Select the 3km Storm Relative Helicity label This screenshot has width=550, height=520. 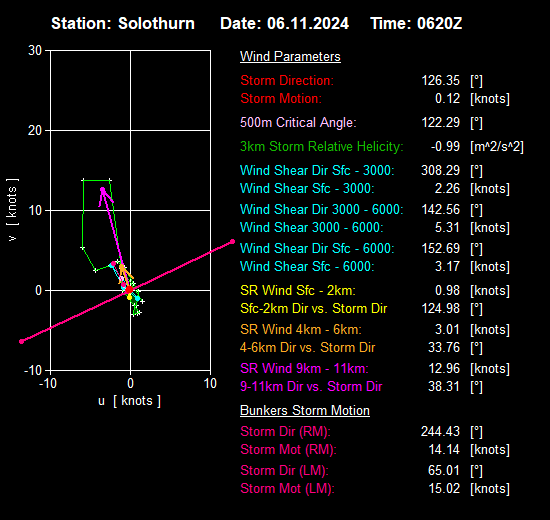(322, 146)
